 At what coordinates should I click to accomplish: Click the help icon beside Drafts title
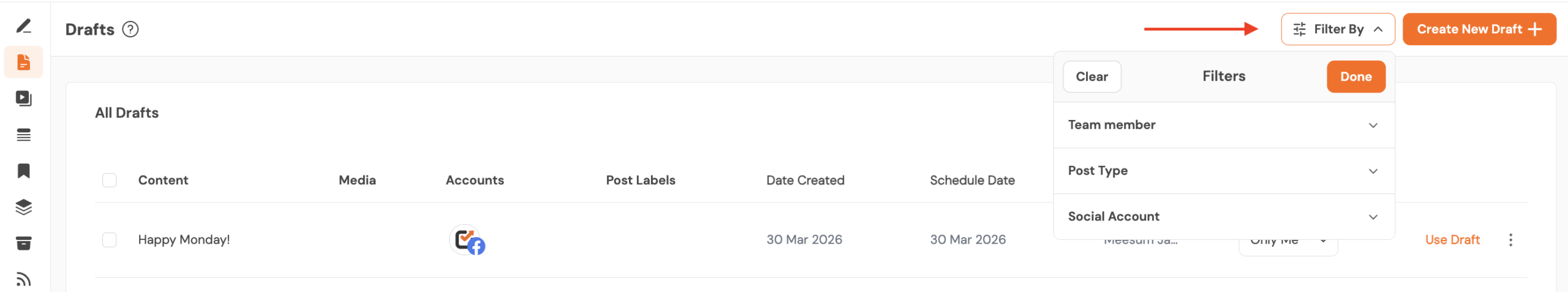(130, 29)
